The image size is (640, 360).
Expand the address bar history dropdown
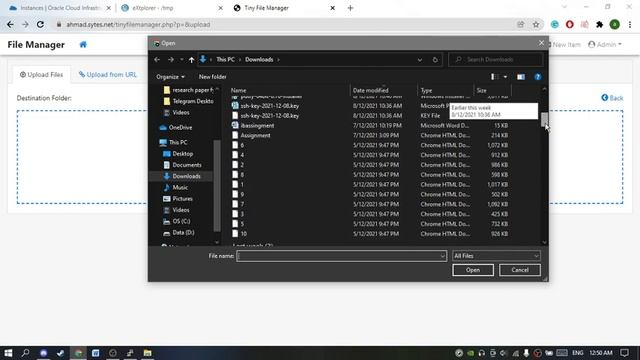[420, 60]
